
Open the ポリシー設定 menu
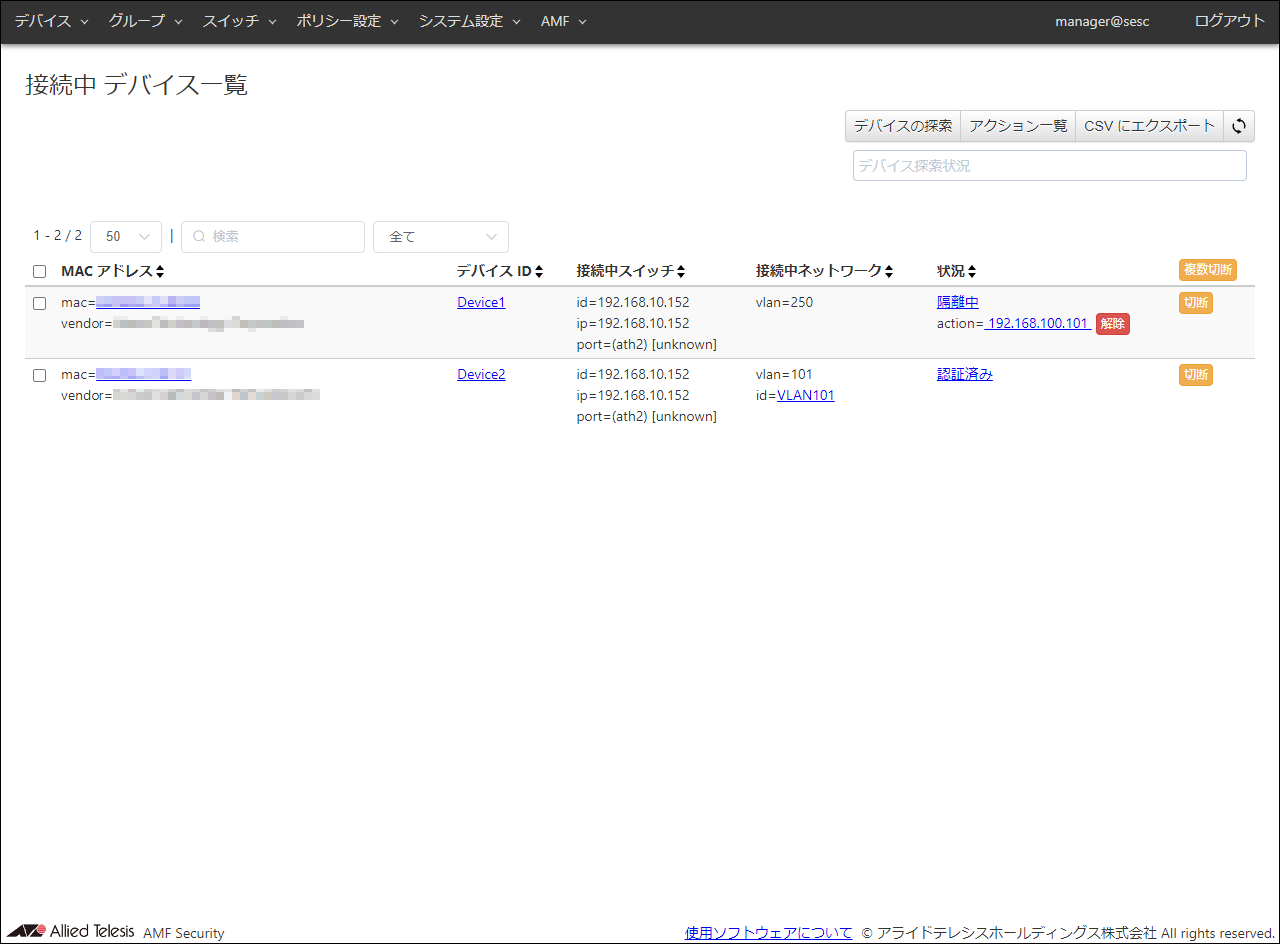[347, 21]
